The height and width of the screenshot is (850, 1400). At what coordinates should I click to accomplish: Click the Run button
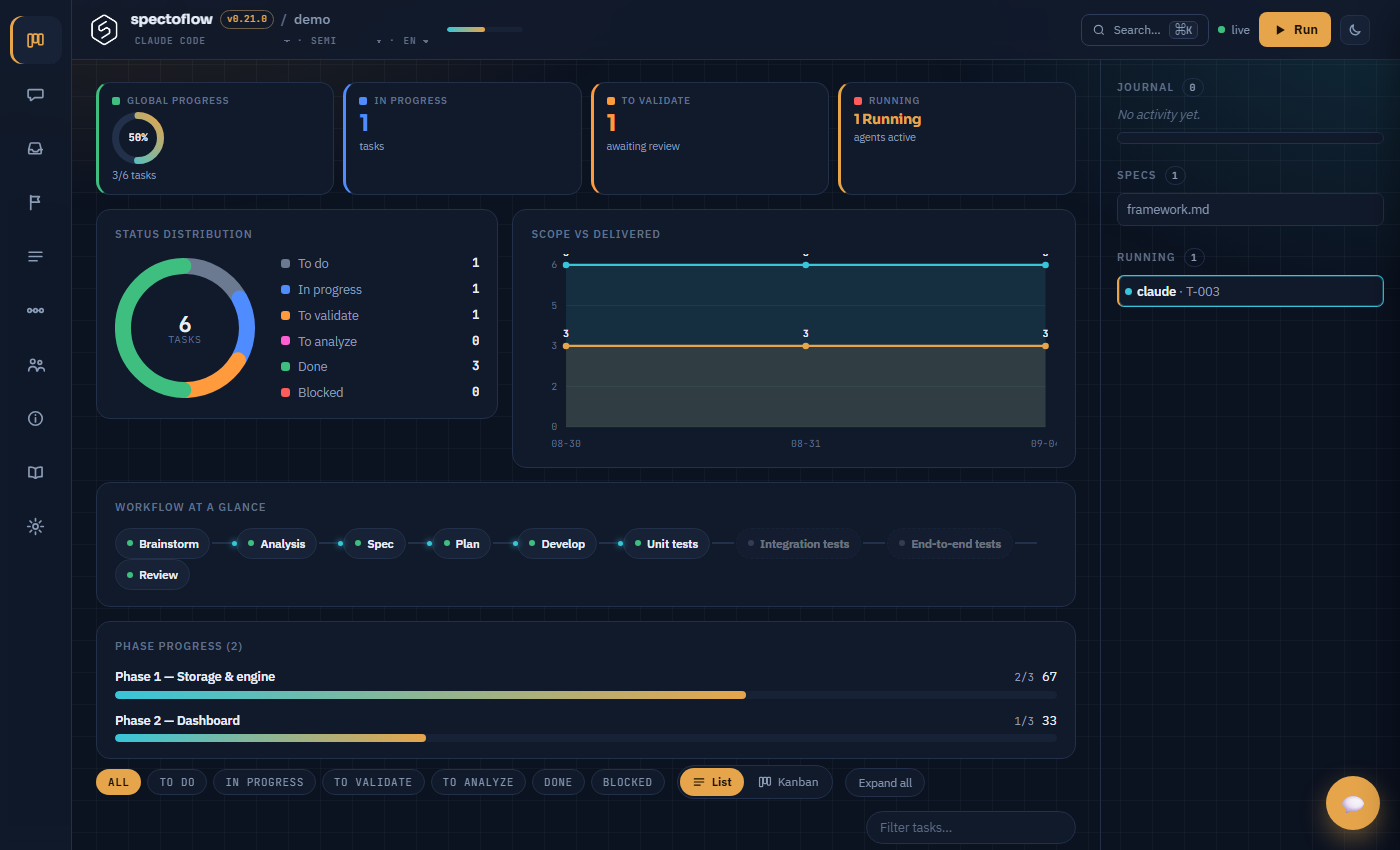(1295, 30)
